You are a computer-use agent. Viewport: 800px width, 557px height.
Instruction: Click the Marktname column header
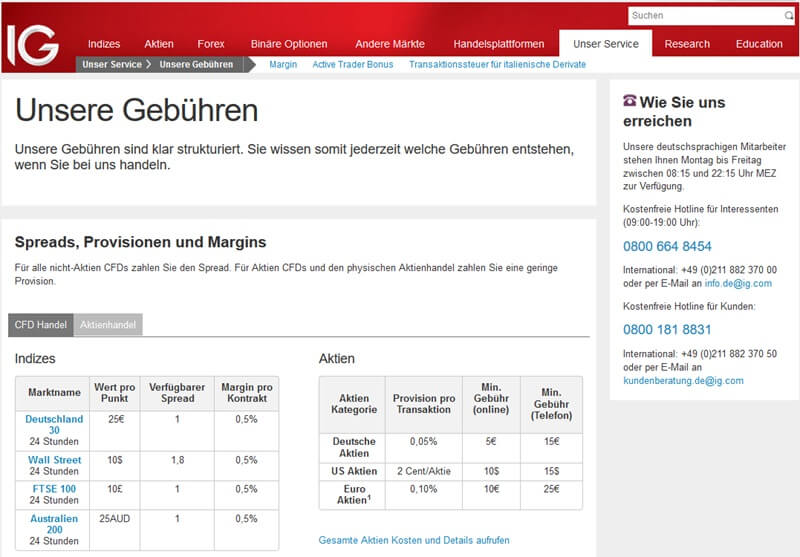(54, 392)
